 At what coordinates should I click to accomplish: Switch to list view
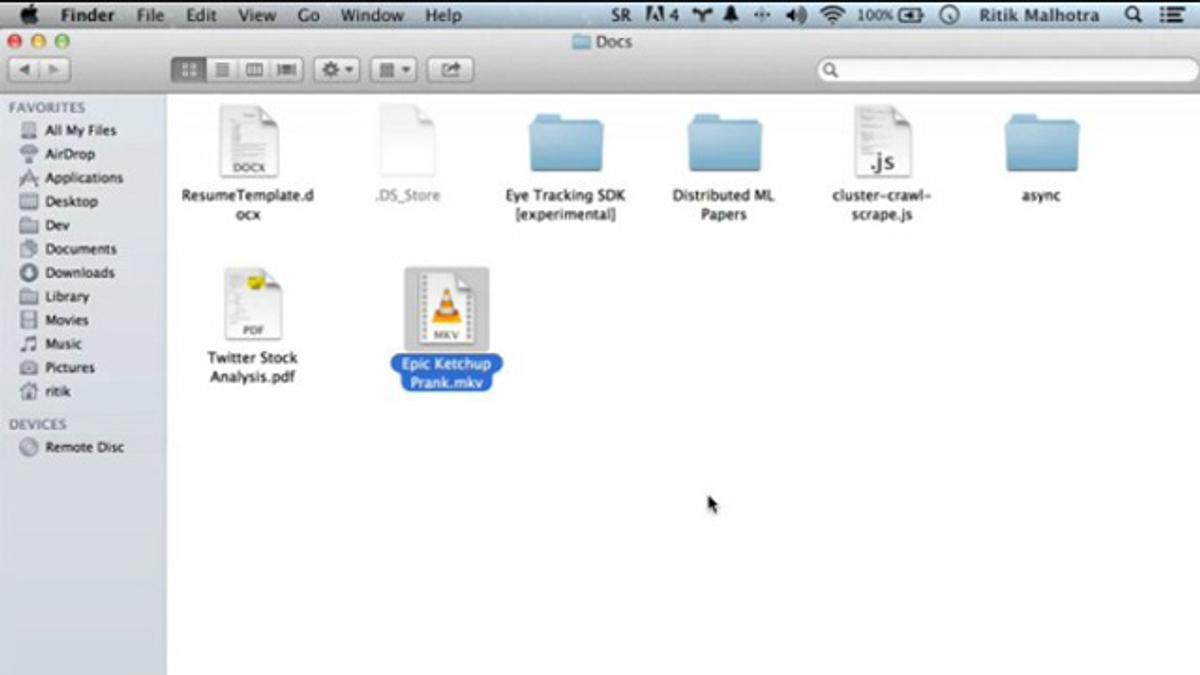tap(222, 70)
